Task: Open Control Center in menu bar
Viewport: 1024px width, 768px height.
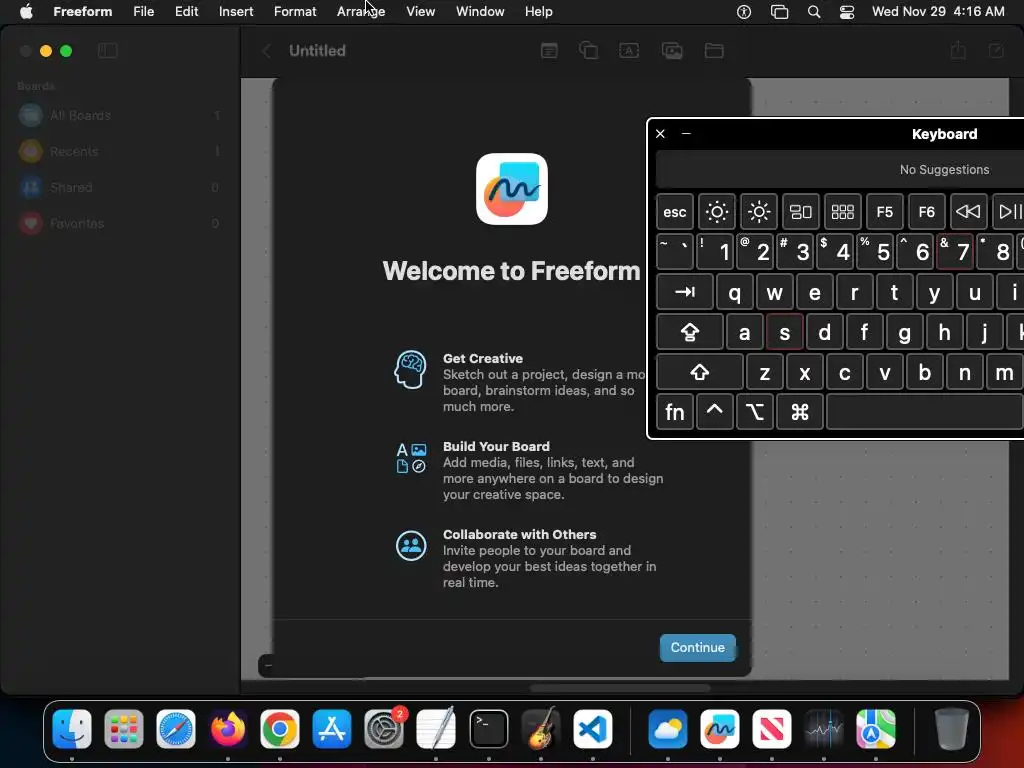Action: click(847, 11)
